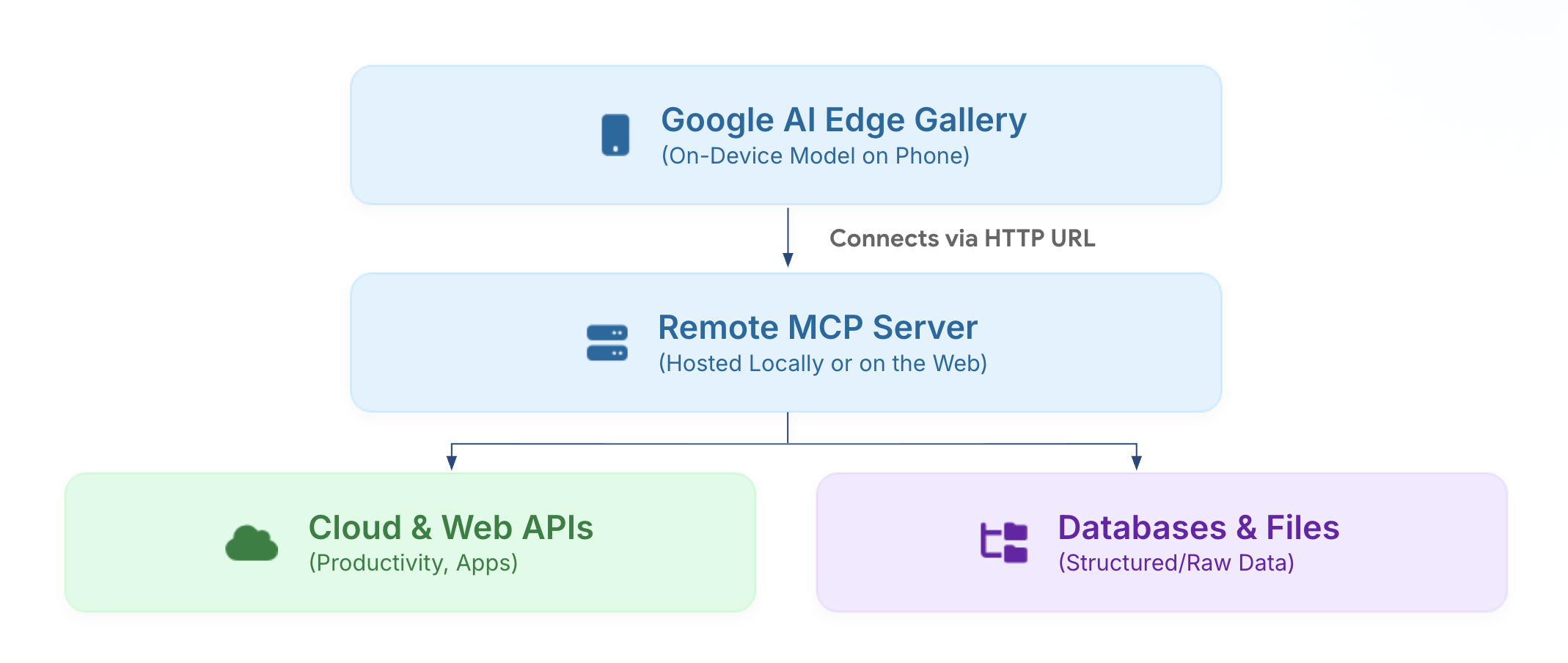Click the "(Structured/Raw Data)" subtitle
The width and height of the screenshot is (1568, 663).
pos(1176,563)
